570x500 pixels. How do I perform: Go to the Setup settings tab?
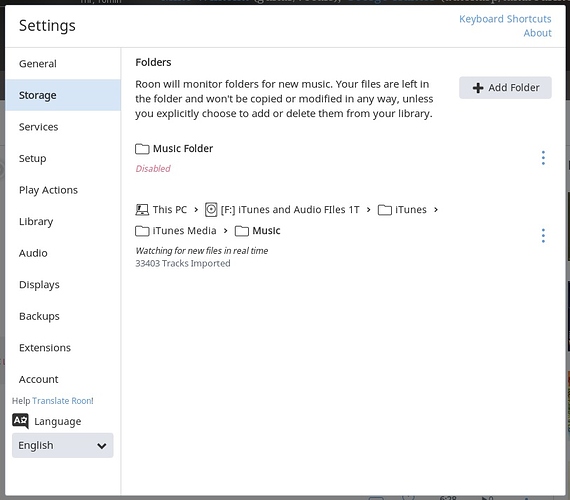(63, 158)
